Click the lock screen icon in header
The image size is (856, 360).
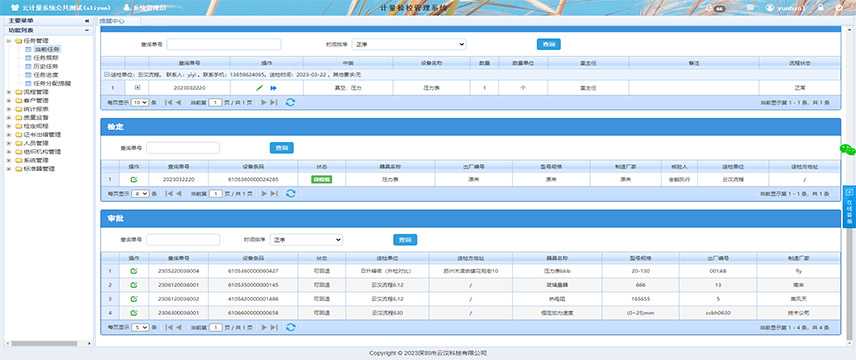point(821,8)
